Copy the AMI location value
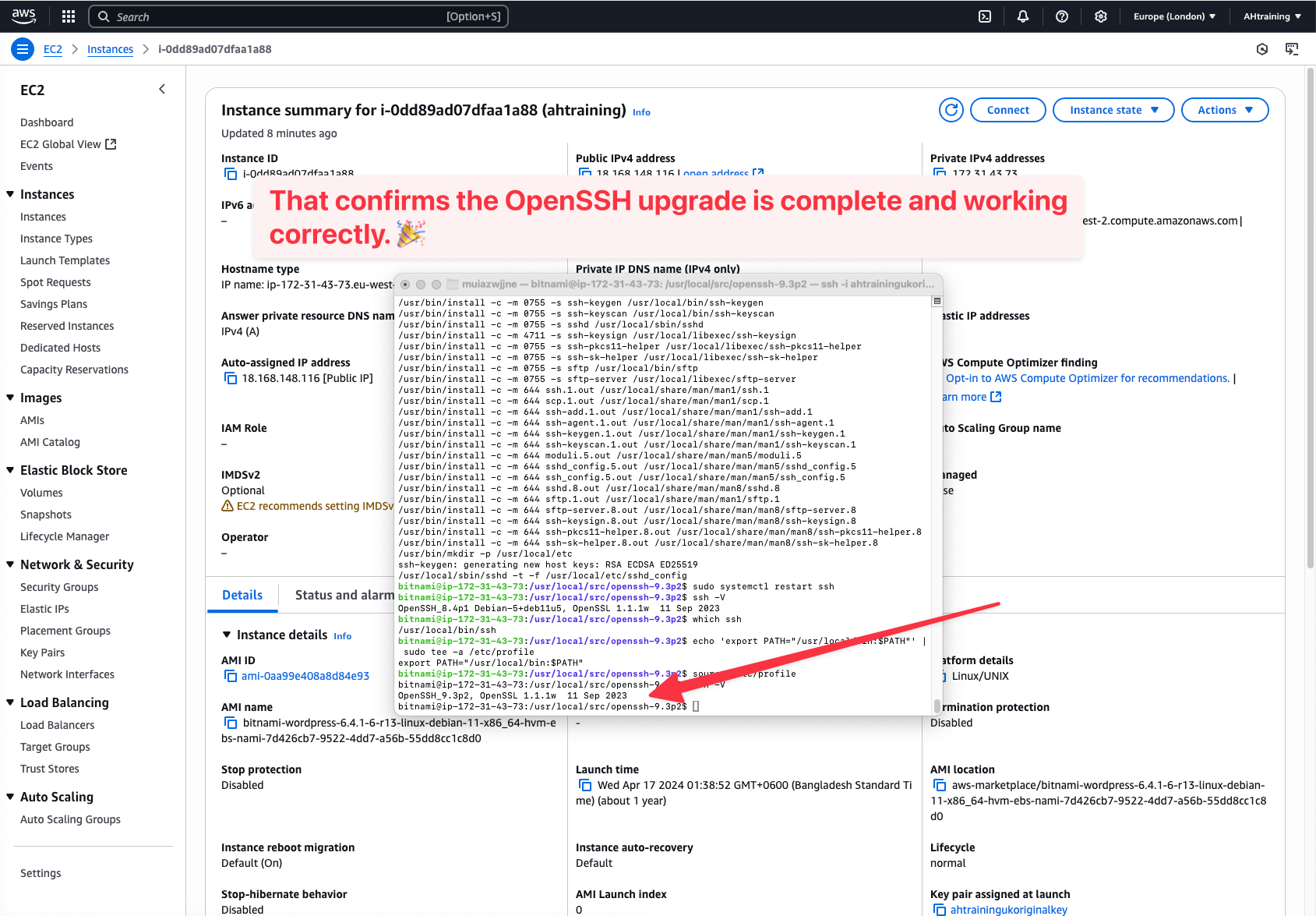 click(940, 785)
